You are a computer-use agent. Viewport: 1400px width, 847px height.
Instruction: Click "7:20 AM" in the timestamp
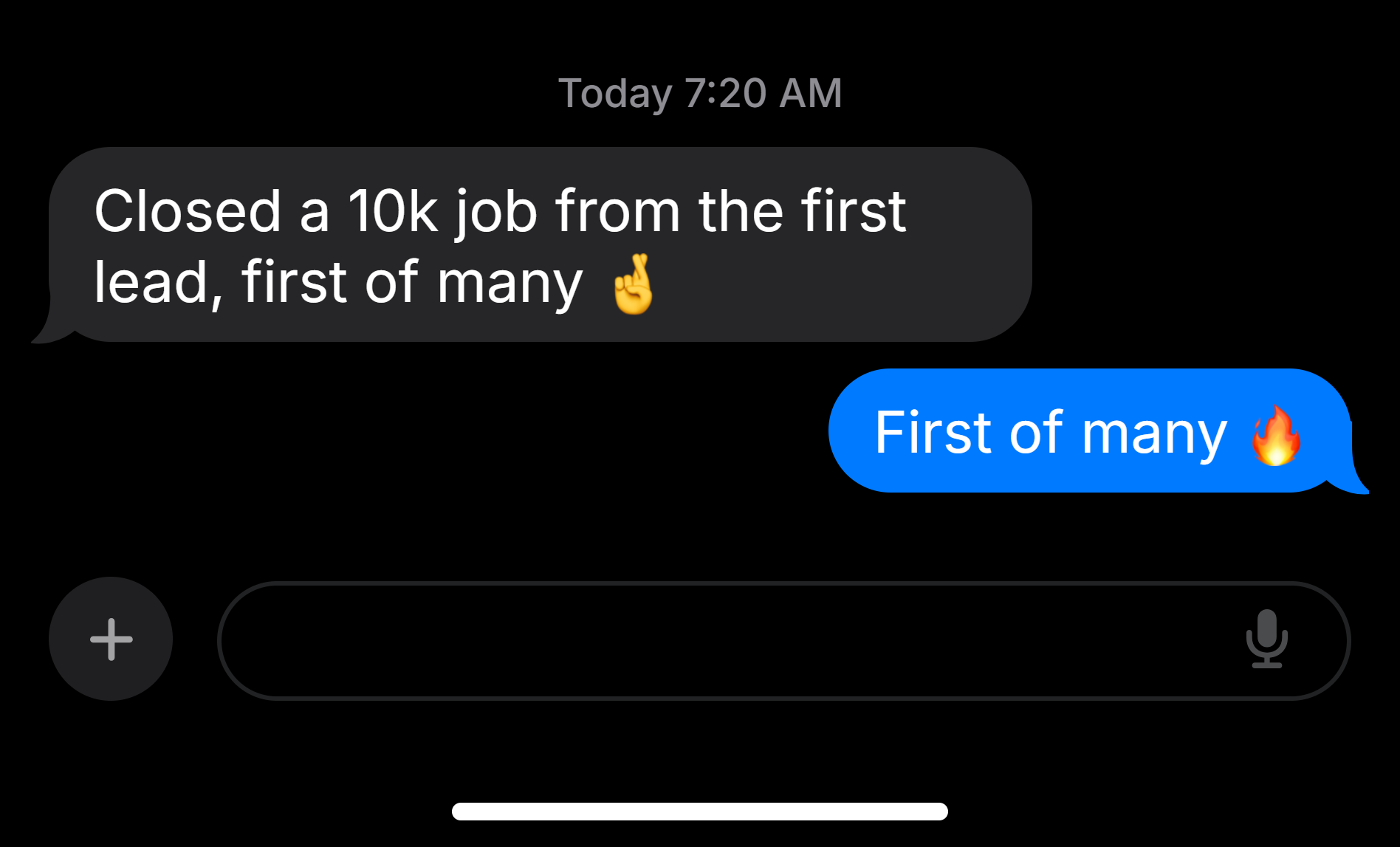coord(763,94)
